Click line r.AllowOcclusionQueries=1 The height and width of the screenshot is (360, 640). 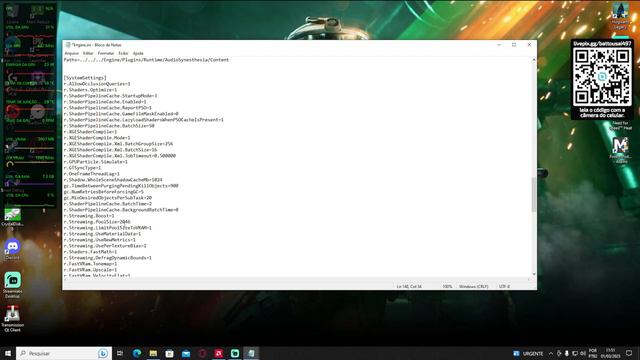tap(97, 84)
